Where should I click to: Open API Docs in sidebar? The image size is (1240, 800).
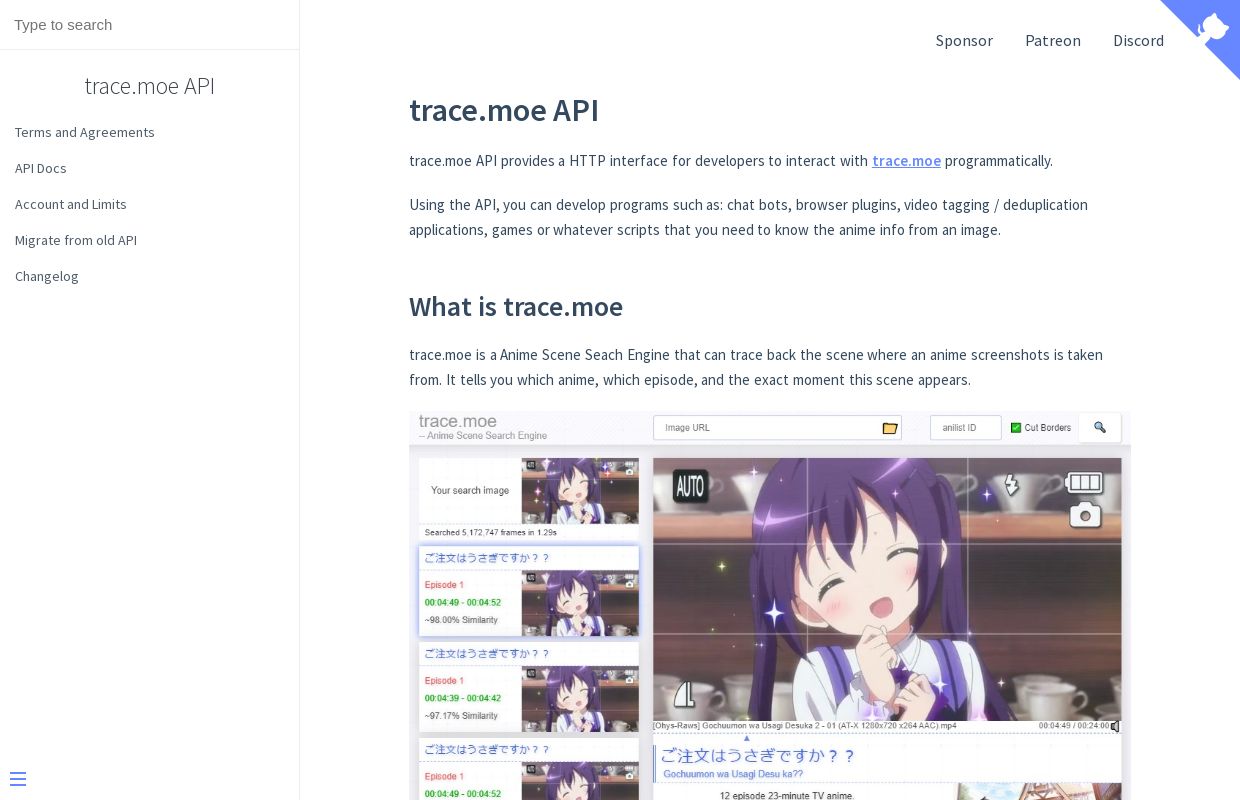tap(41, 168)
